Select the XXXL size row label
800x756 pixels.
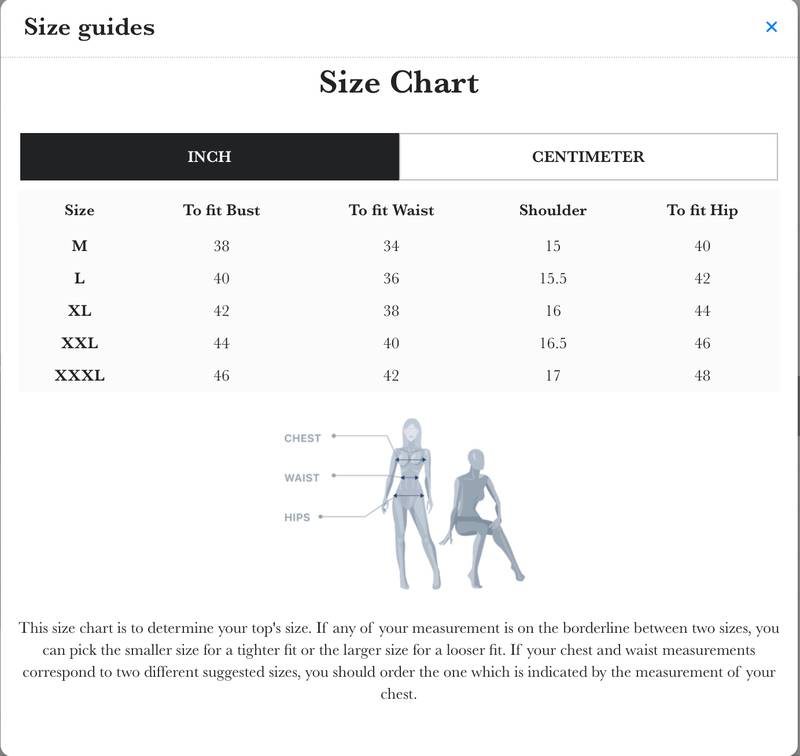point(79,376)
